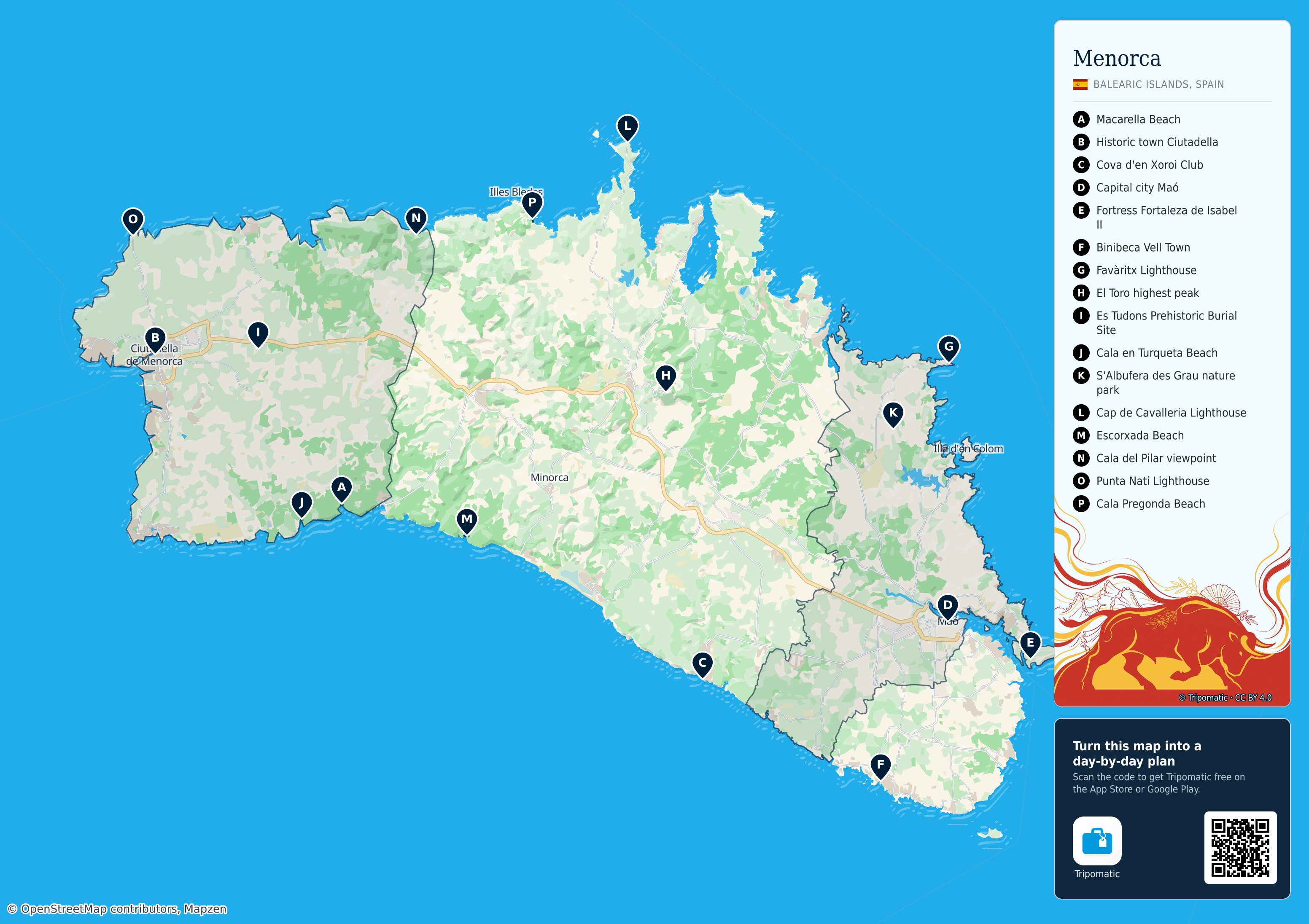This screenshot has height=924, width=1309.
Task: Click legend entry Punta Nati Lighthouse
Action: (x=1141, y=481)
